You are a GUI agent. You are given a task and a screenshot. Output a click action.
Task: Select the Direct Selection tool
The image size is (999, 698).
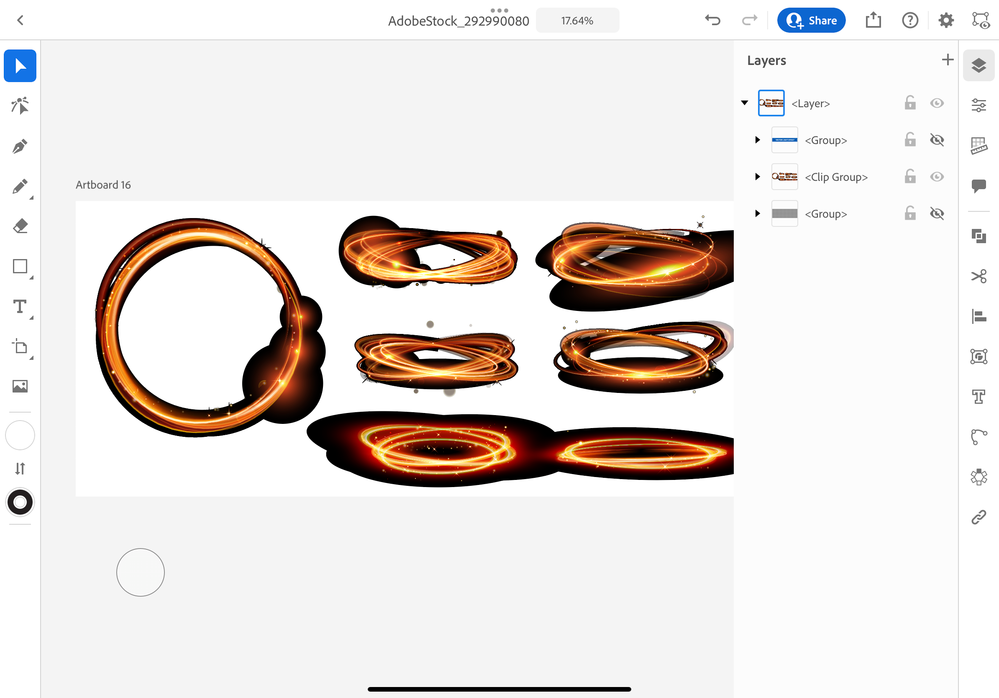(x=20, y=105)
